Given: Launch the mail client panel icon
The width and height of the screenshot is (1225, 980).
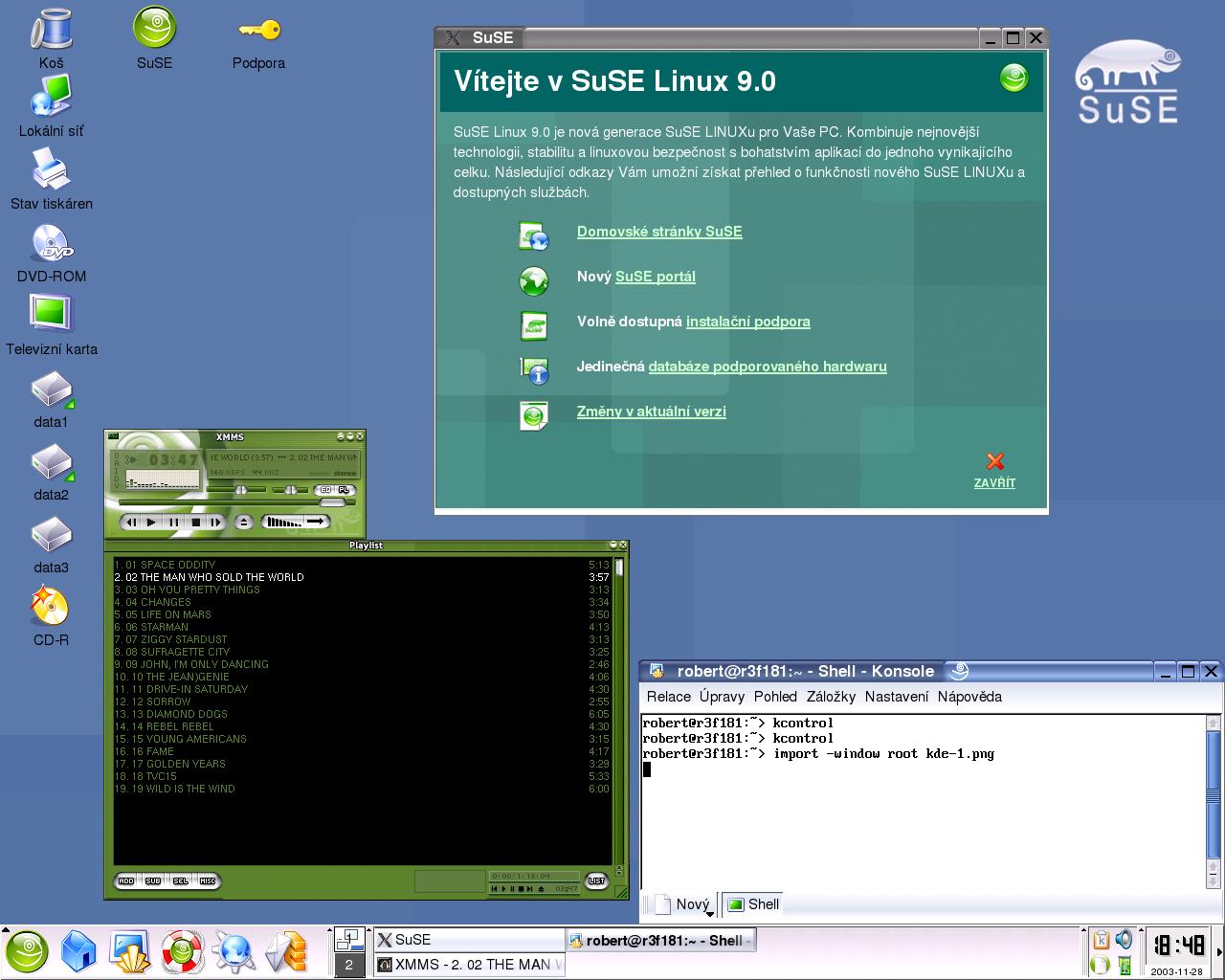Looking at the screenshot, I should 285,952.
